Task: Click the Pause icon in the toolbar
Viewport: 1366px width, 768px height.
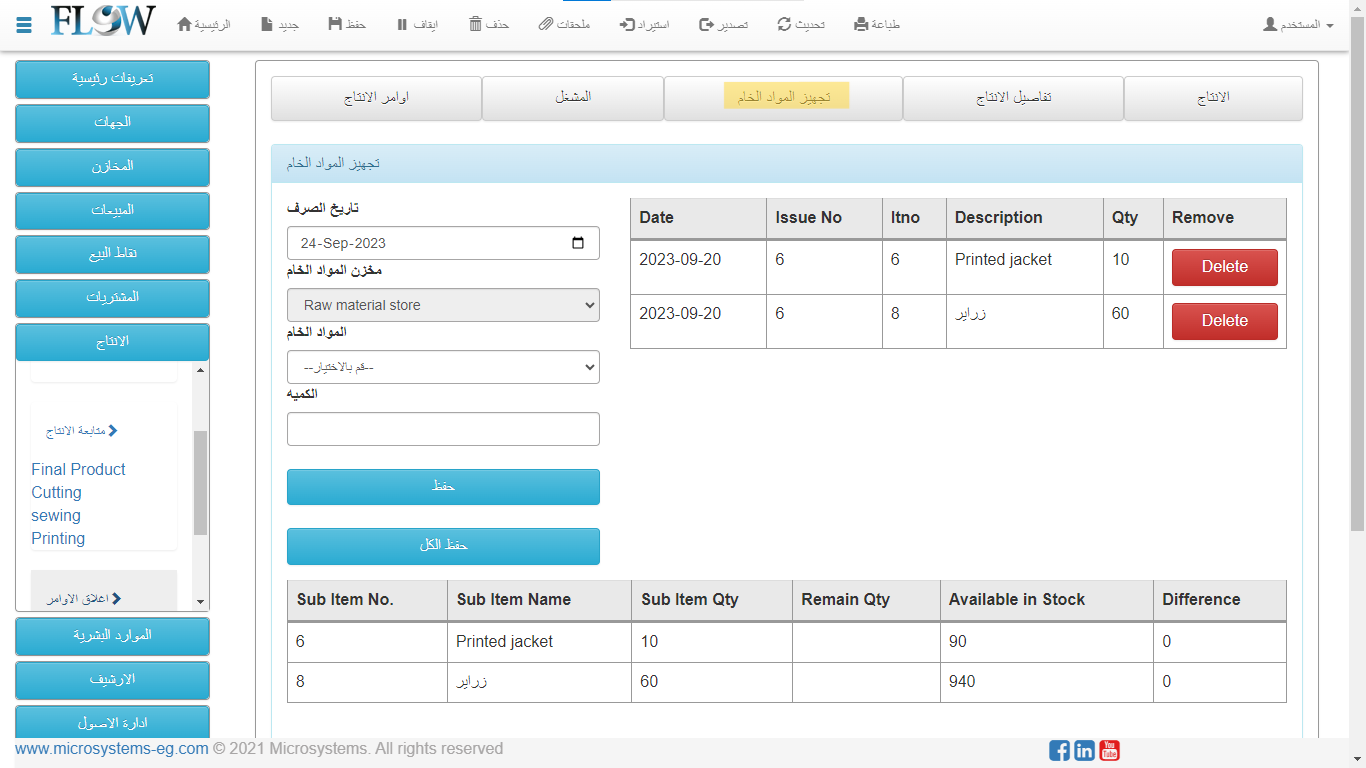Action: [401, 24]
